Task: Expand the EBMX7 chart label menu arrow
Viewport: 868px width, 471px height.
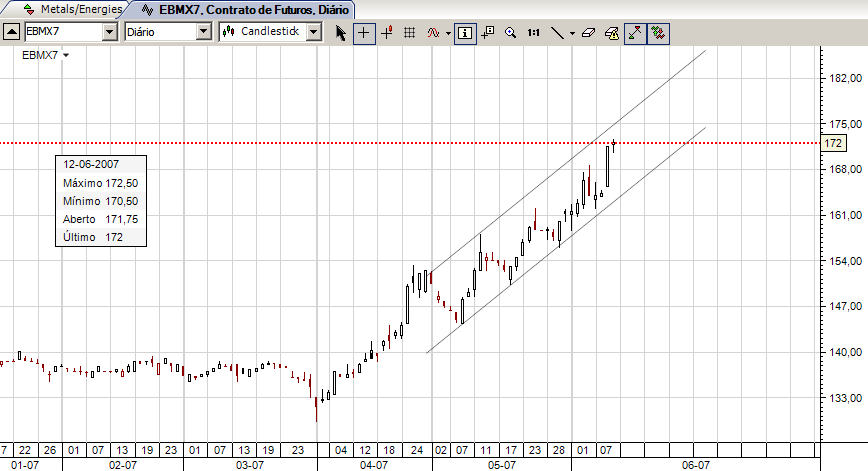Action: coord(66,55)
